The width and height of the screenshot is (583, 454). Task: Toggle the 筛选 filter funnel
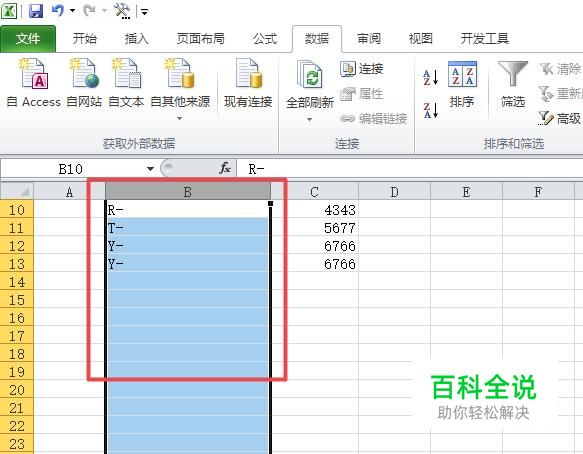[x=513, y=84]
